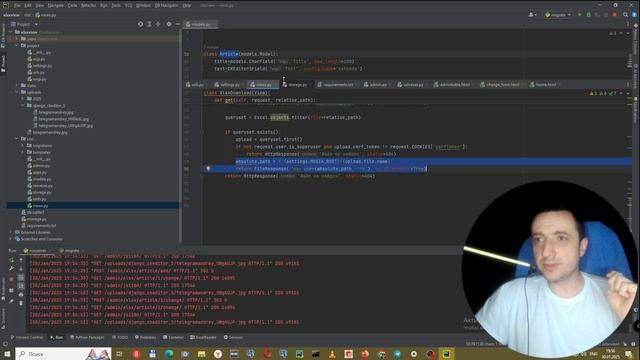The height and width of the screenshot is (360, 640).
Task: Open Project panel gear options
Action: pyautogui.click(x=169, y=24)
